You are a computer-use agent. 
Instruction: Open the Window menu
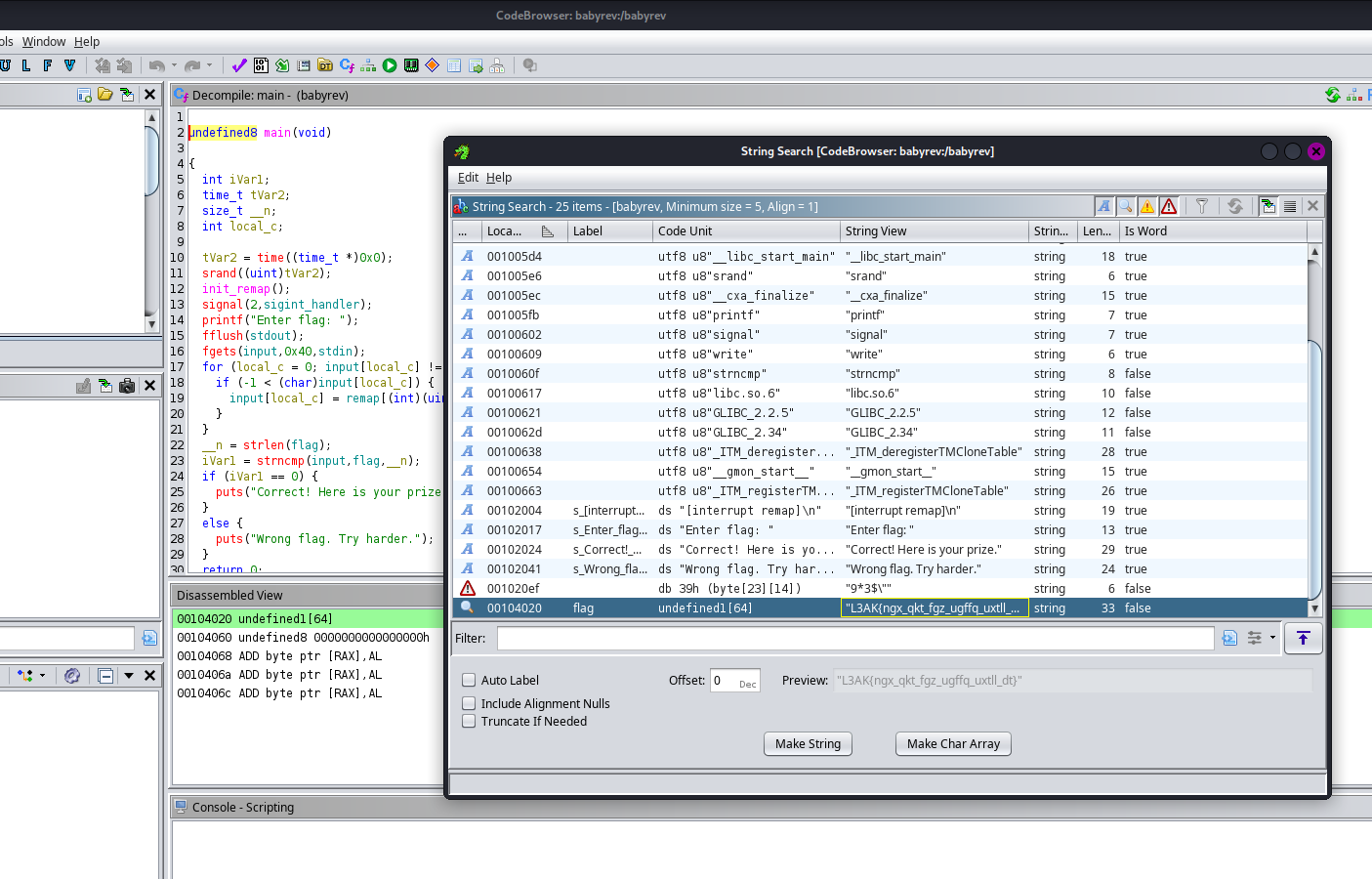44,42
